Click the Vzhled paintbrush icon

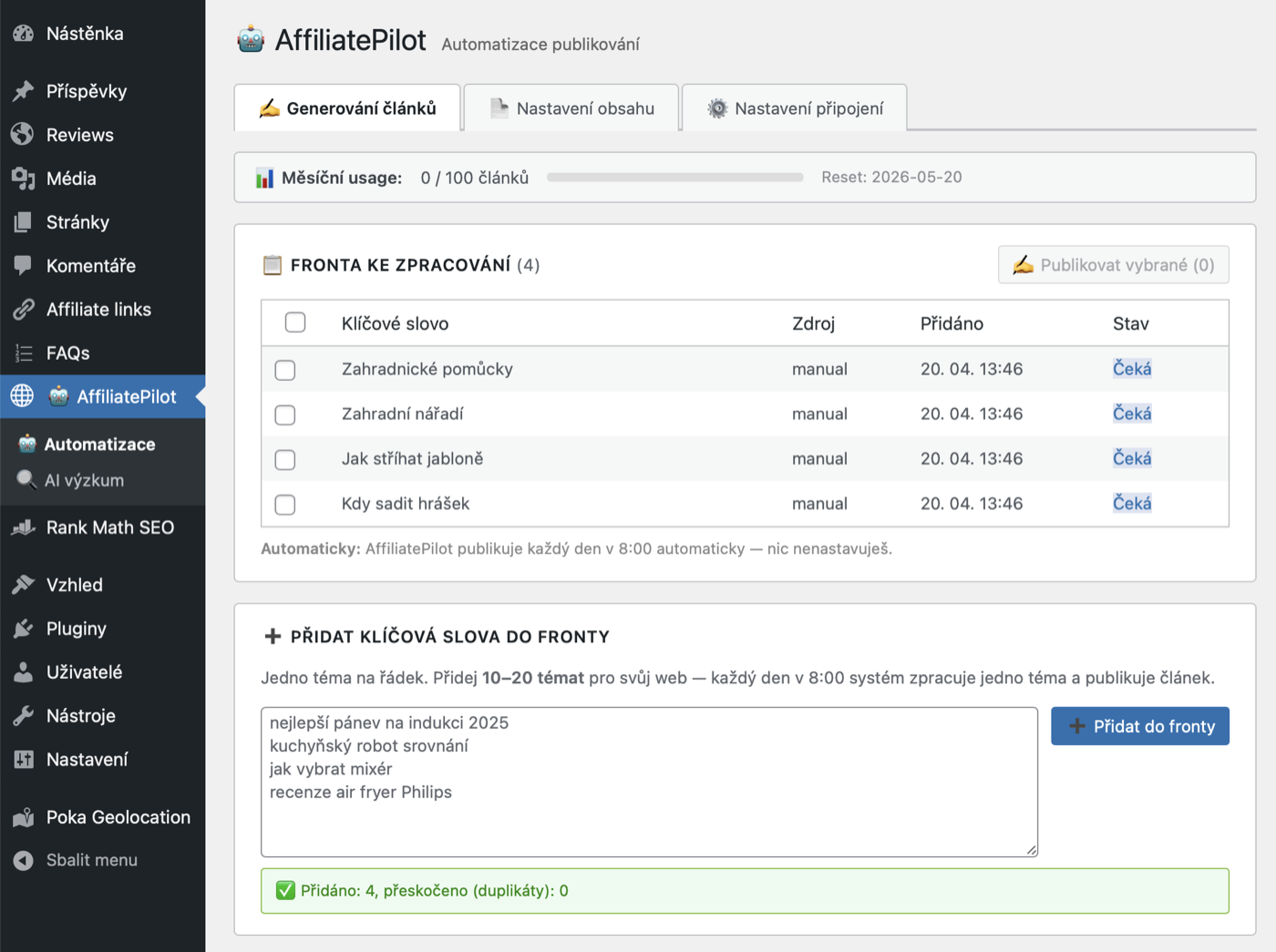24,585
